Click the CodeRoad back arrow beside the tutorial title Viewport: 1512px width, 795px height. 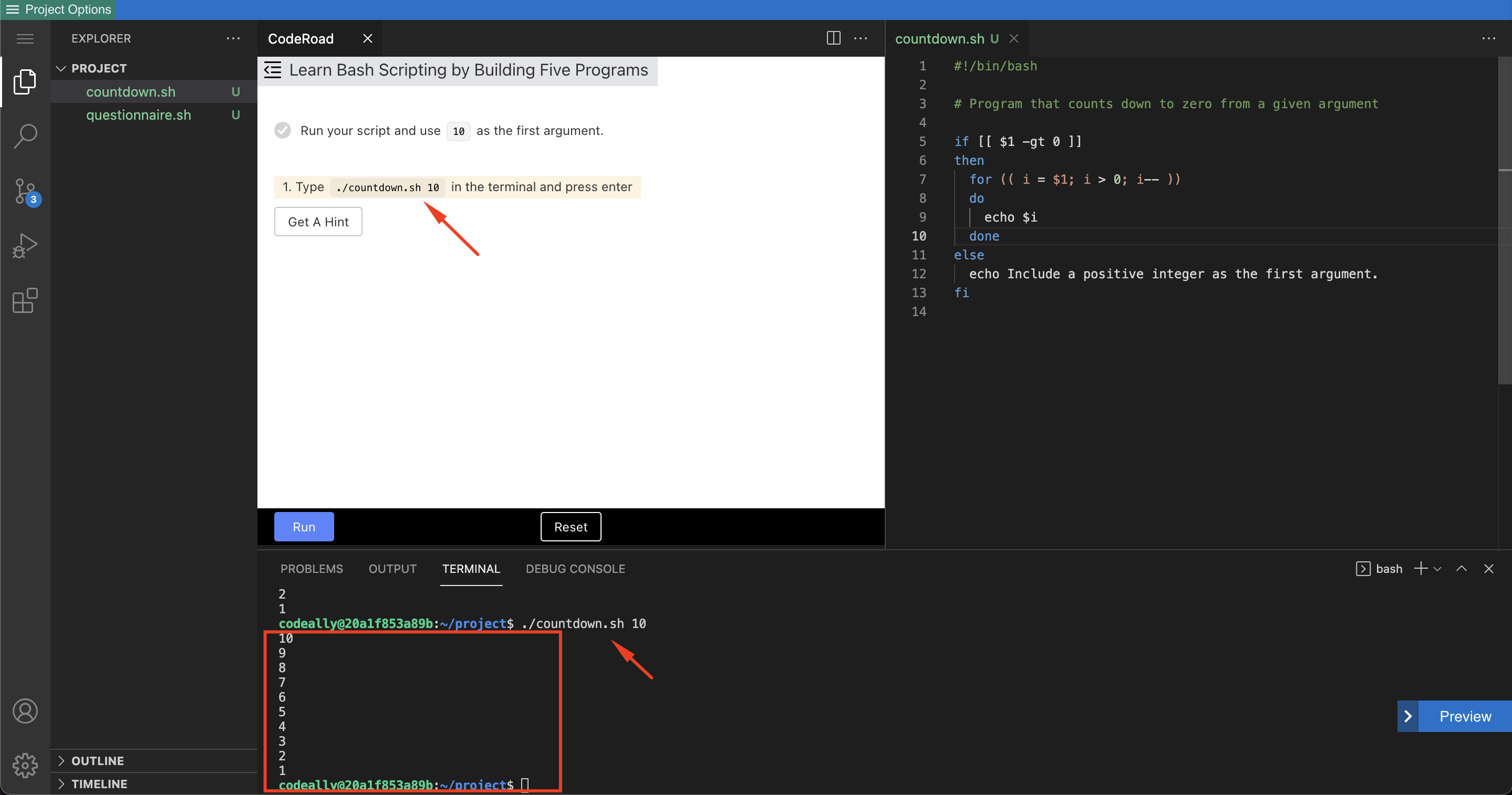[x=272, y=69]
